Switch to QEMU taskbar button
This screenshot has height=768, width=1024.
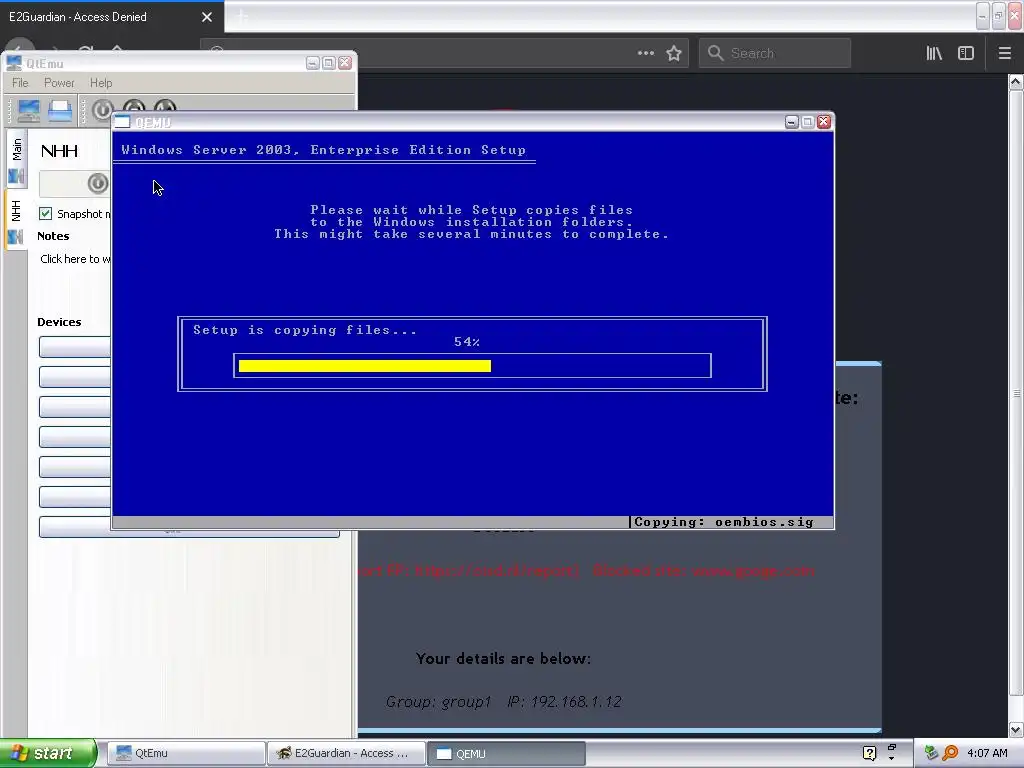(x=506, y=753)
